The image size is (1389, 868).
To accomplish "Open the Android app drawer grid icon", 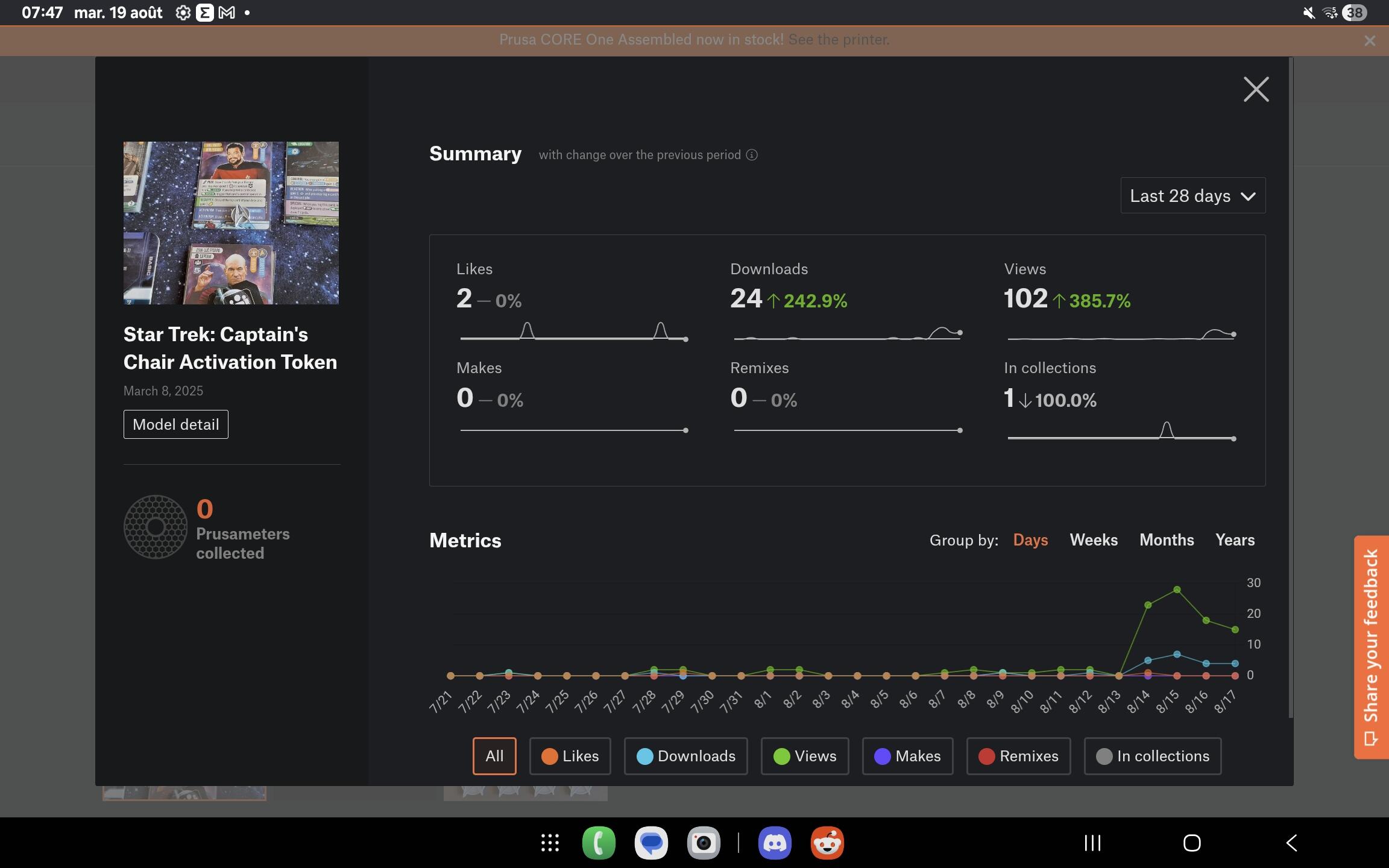I will click(550, 843).
